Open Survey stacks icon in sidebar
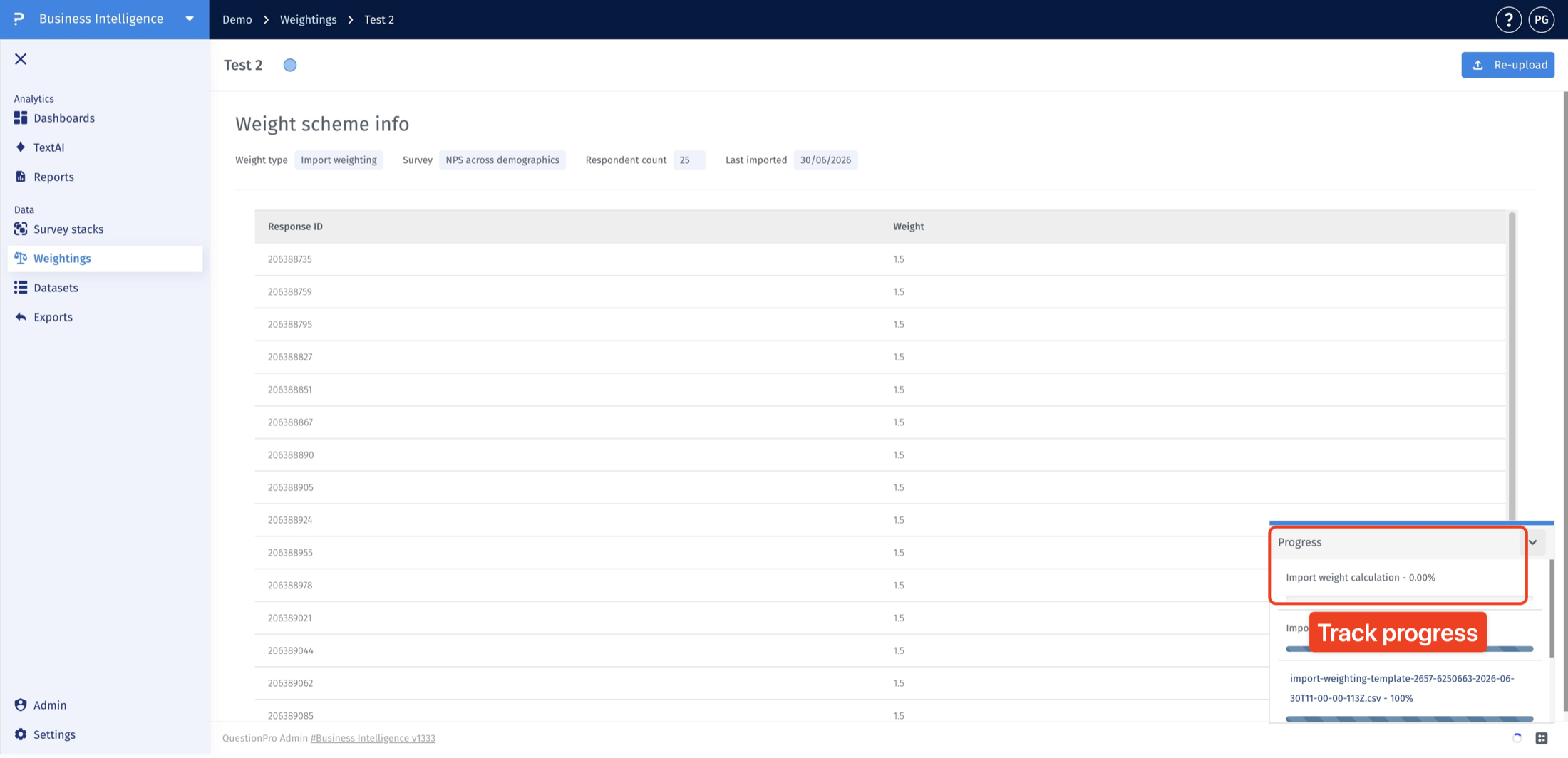The height and width of the screenshot is (758, 1568). [x=21, y=229]
